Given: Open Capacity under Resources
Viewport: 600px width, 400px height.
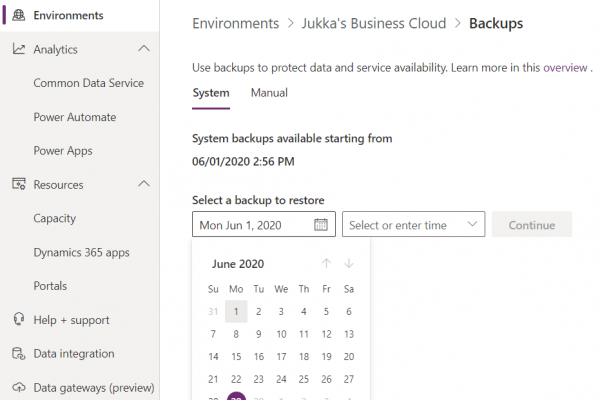Looking at the screenshot, I should 54,219.
